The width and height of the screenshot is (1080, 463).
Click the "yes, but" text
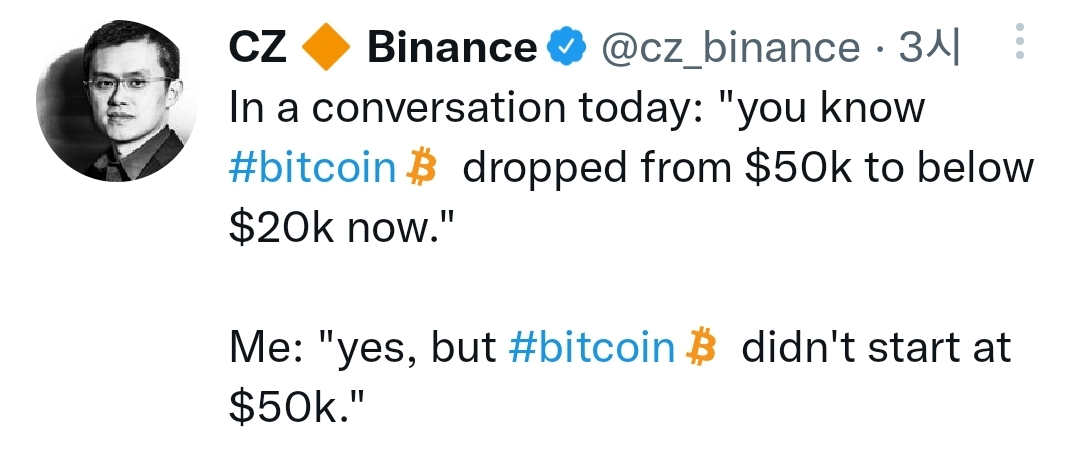(410, 348)
